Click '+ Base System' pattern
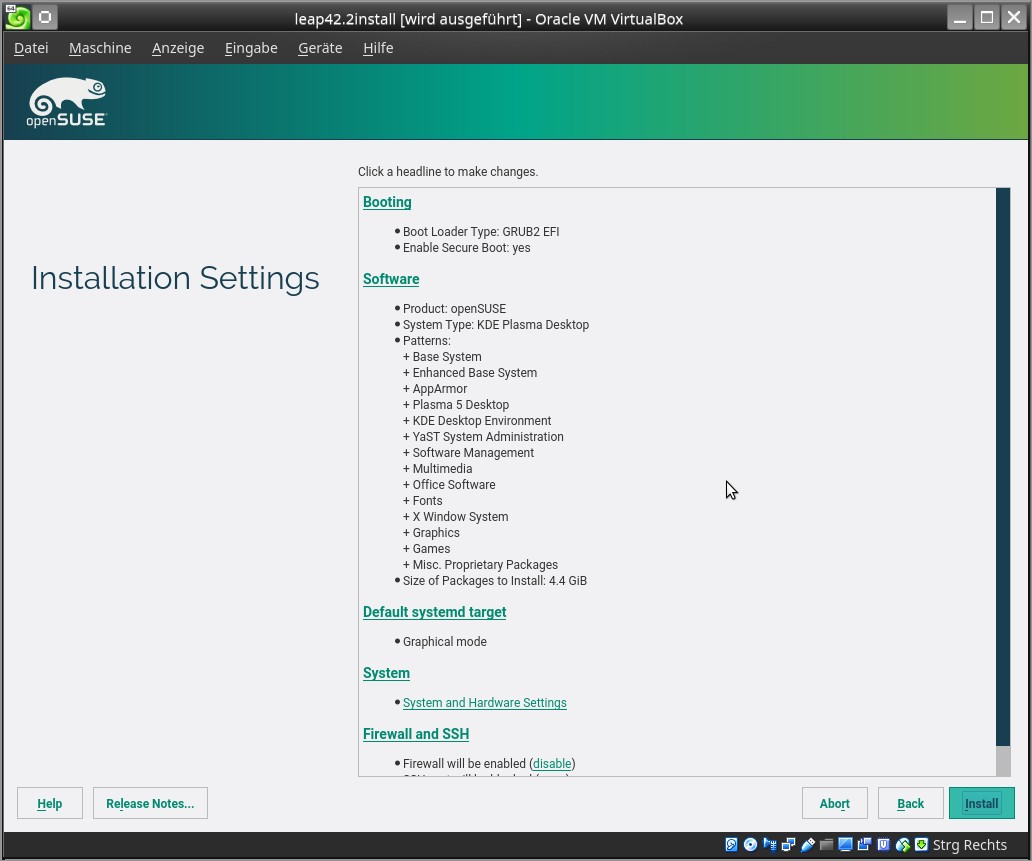This screenshot has height=861, width=1032. (x=442, y=357)
